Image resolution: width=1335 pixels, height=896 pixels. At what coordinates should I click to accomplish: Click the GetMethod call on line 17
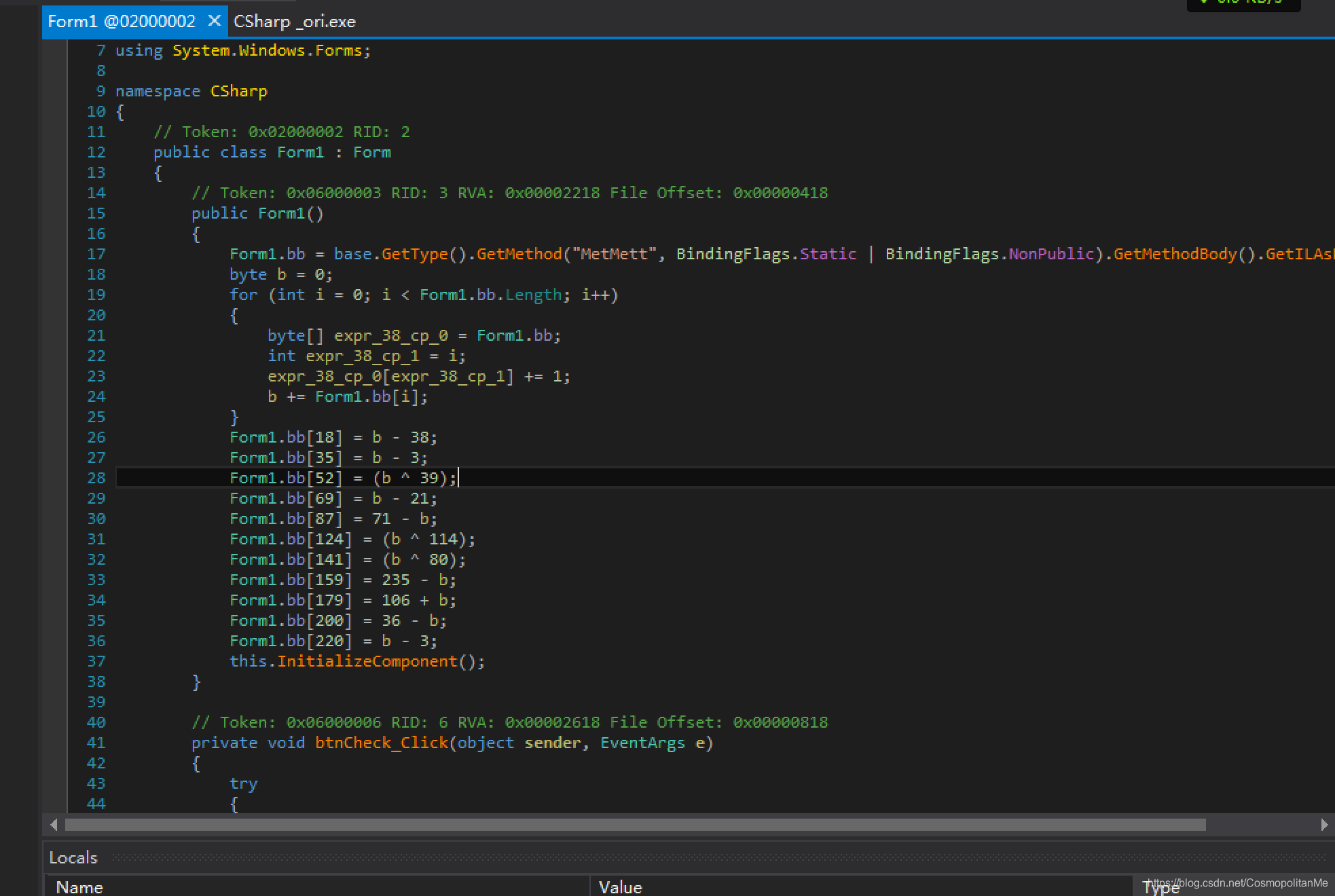coord(519,254)
